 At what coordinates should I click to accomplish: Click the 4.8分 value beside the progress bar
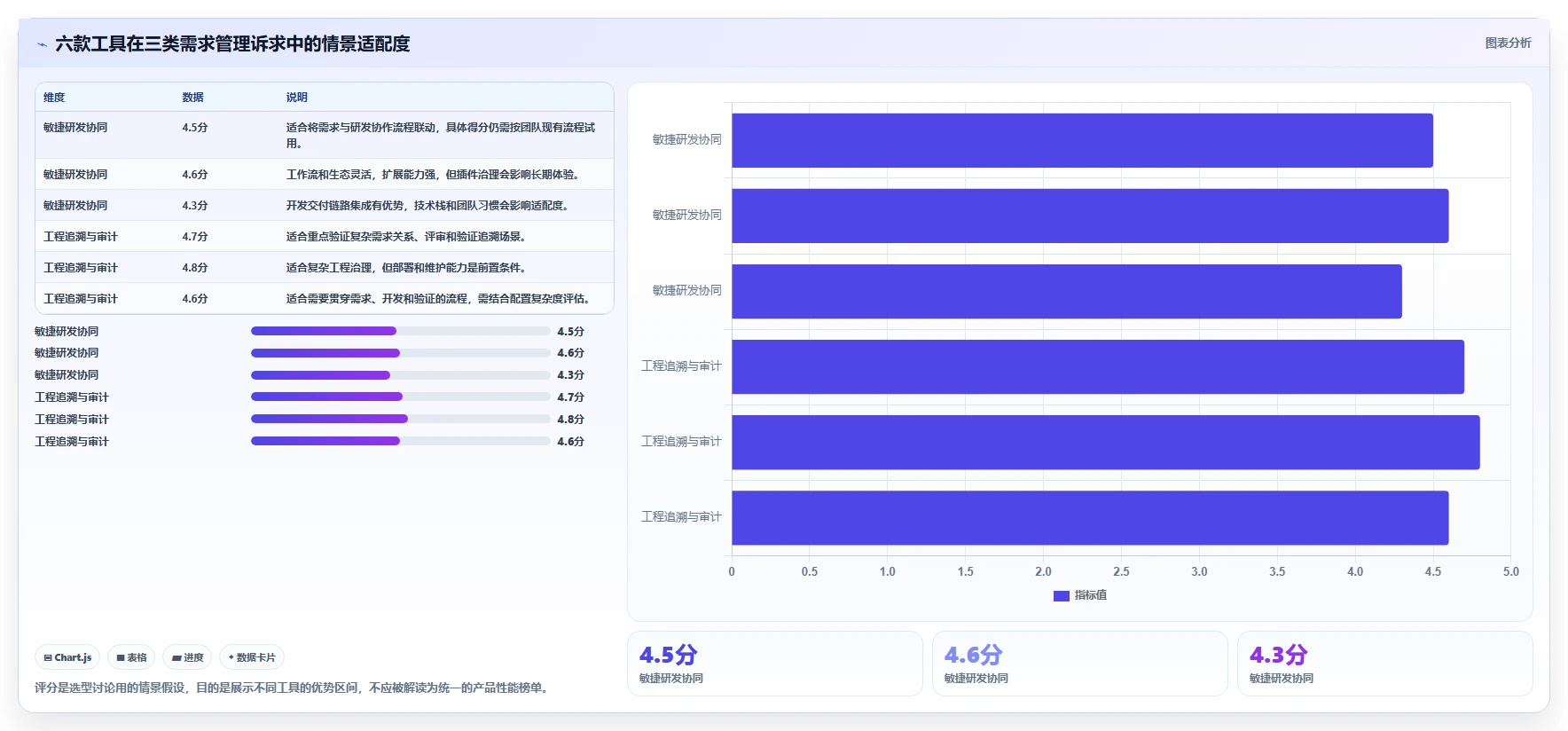(x=570, y=420)
